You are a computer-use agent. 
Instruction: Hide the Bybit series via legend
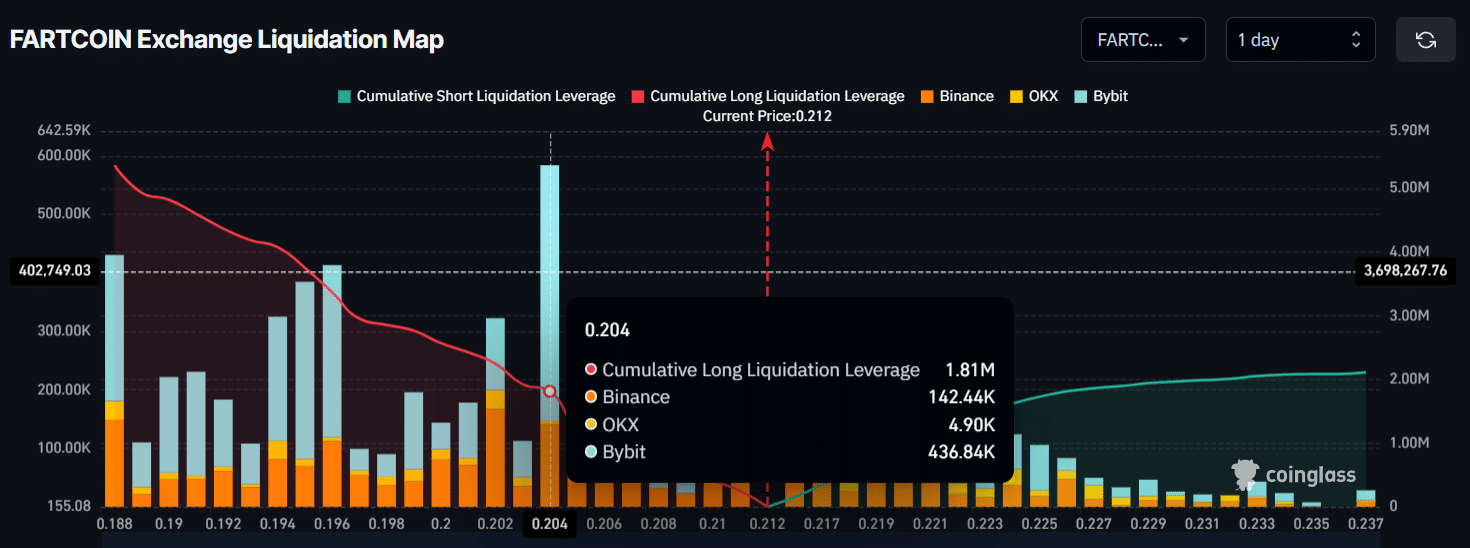coord(1100,96)
